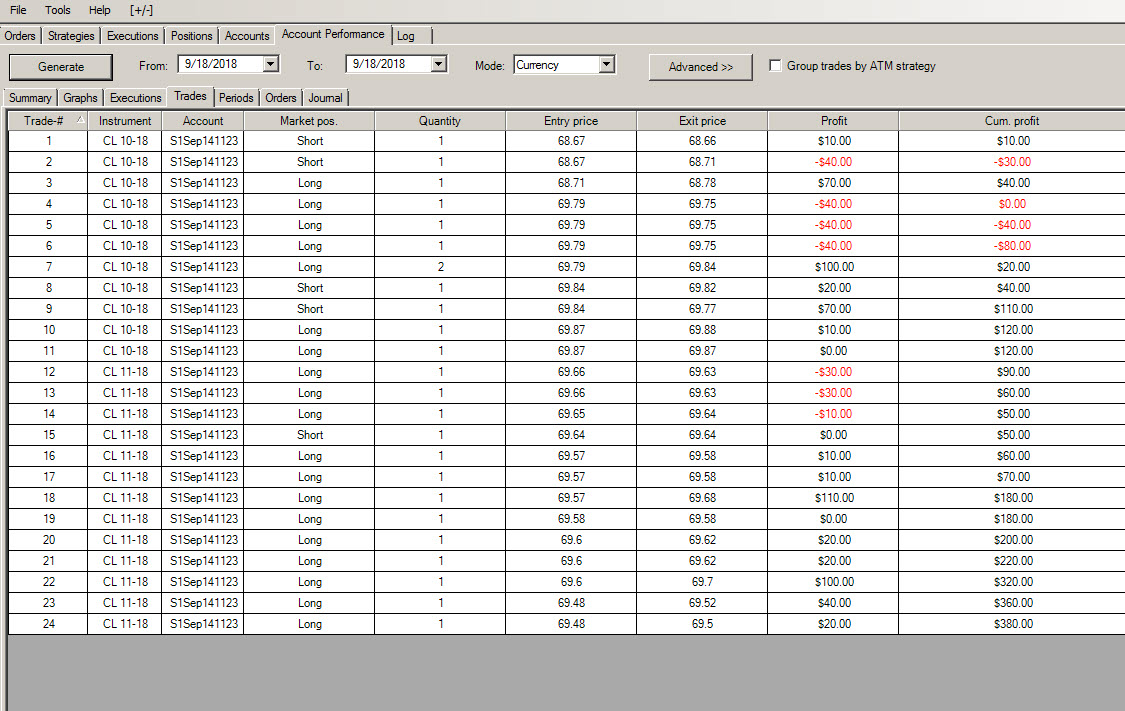Select trade 11 profit $0.00
The height and width of the screenshot is (711, 1125).
tap(834, 351)
